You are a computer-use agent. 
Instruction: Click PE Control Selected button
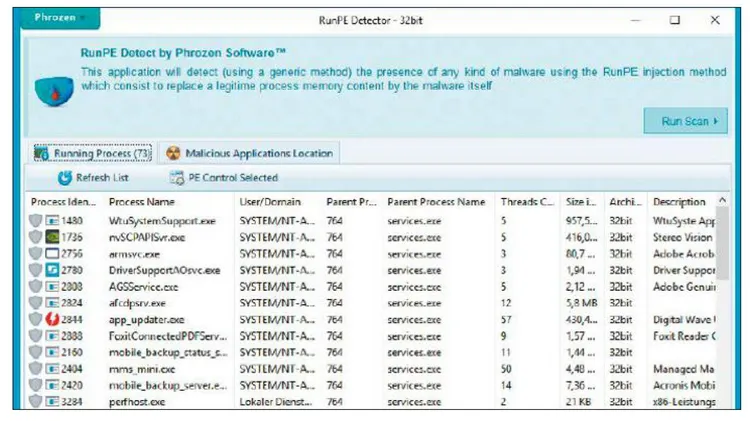click(x=224, y=178)
